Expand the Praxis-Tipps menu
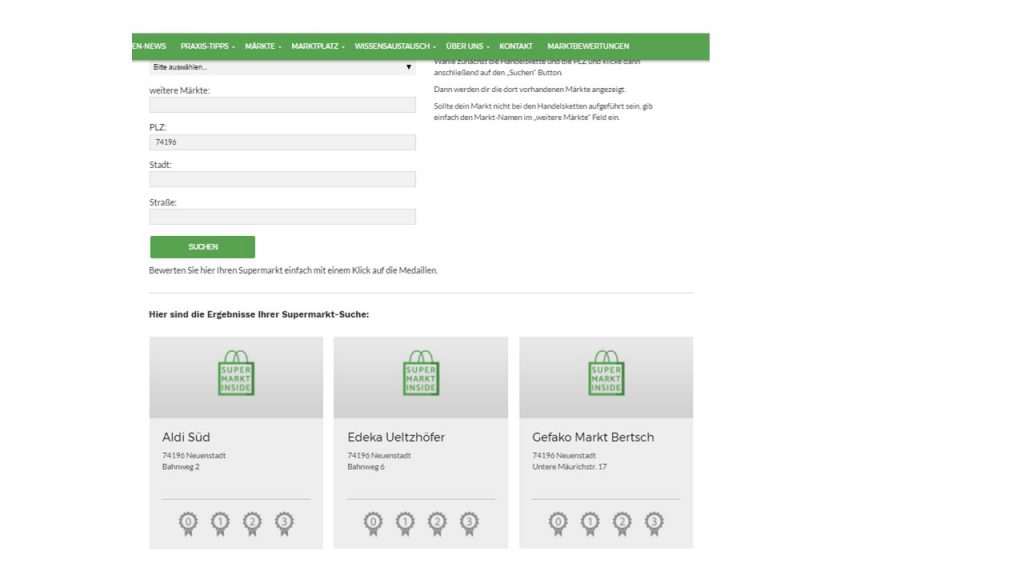Viewport: 1024px width, 576px height. 207,46
